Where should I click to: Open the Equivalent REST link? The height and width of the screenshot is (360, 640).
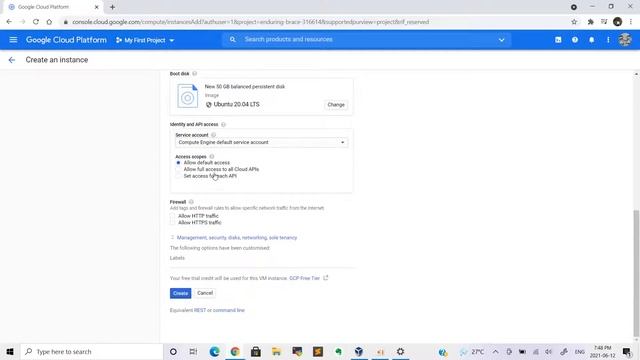pos(200,310)
